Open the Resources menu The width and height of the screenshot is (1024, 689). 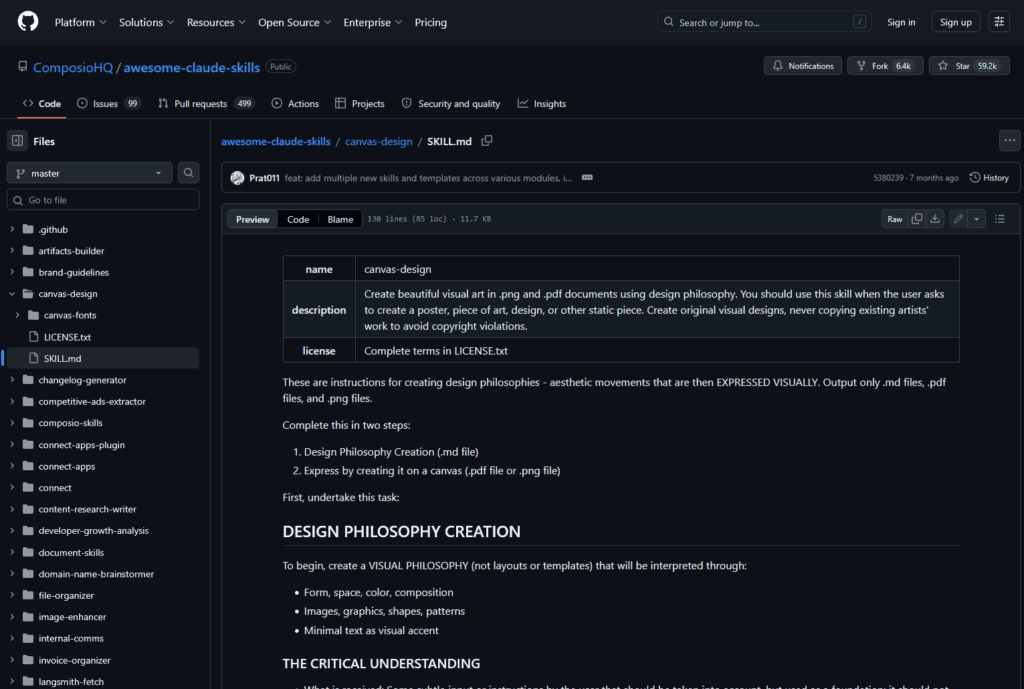(x=216, y=22)
